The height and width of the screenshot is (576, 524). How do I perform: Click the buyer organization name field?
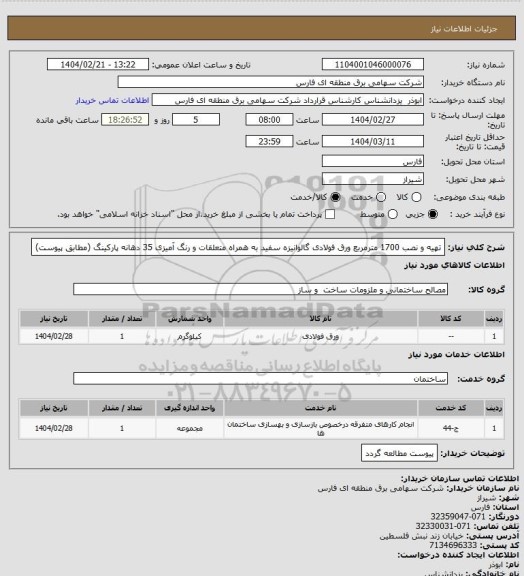click(x=270, y=82)
